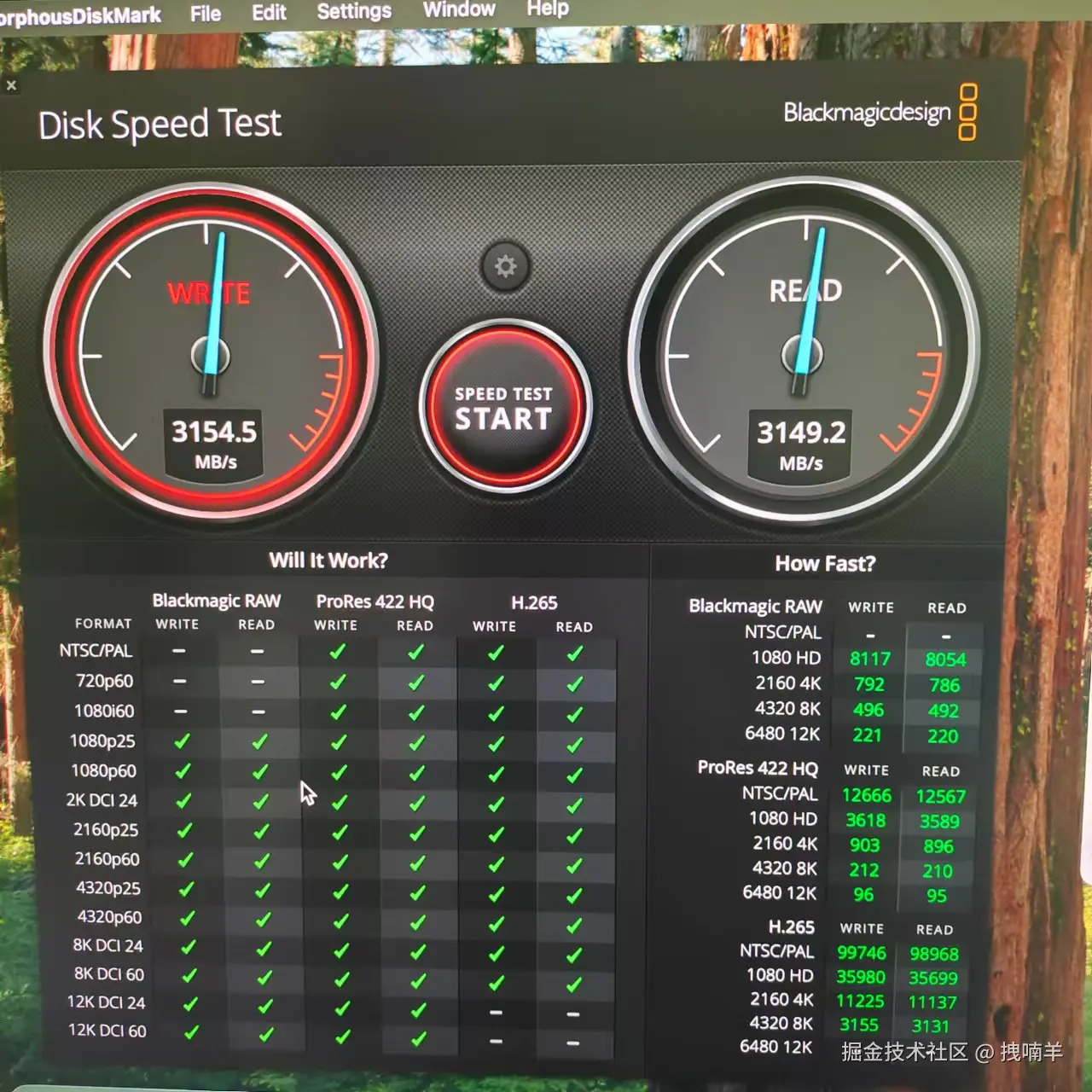Screen dimensions: 1092x1092
Task: Open the Edit menu
Action: (269, 13)
